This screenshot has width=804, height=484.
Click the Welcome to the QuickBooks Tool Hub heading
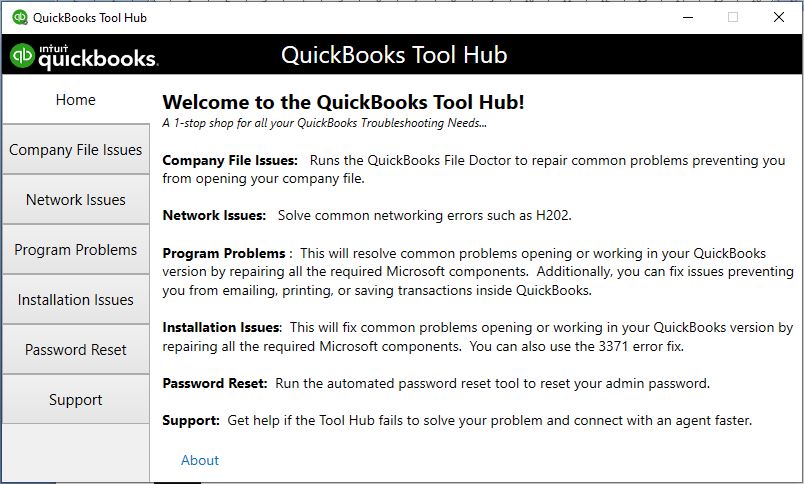tap(343, 102)
